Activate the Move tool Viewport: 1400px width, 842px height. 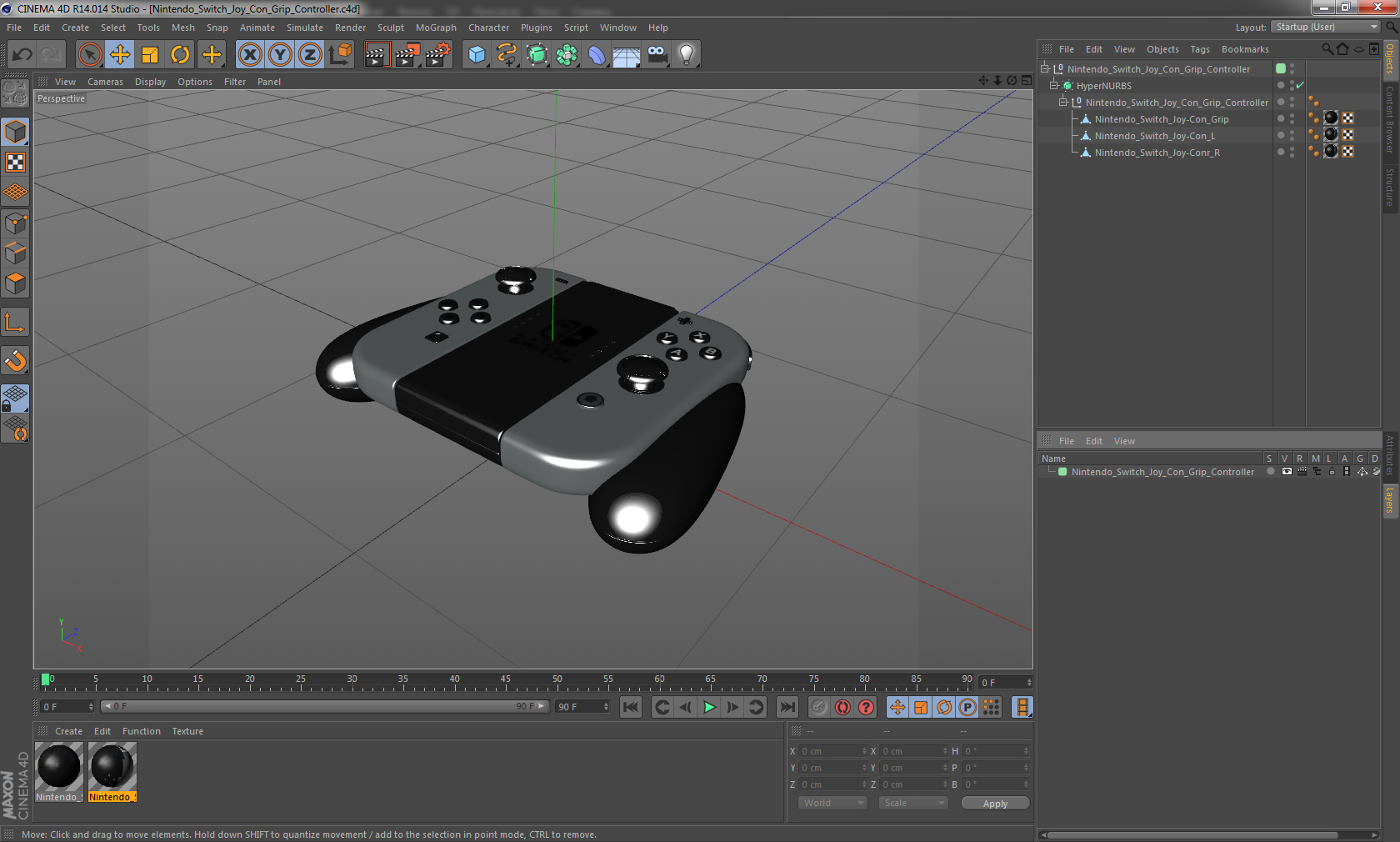click(120, 55)
